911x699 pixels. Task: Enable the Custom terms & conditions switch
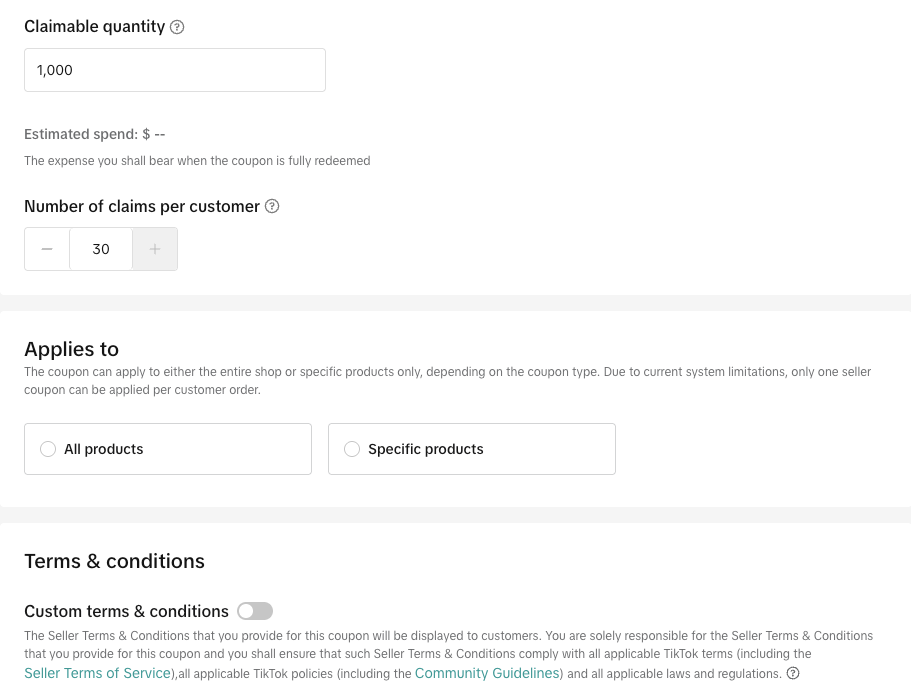coord(255,611)
